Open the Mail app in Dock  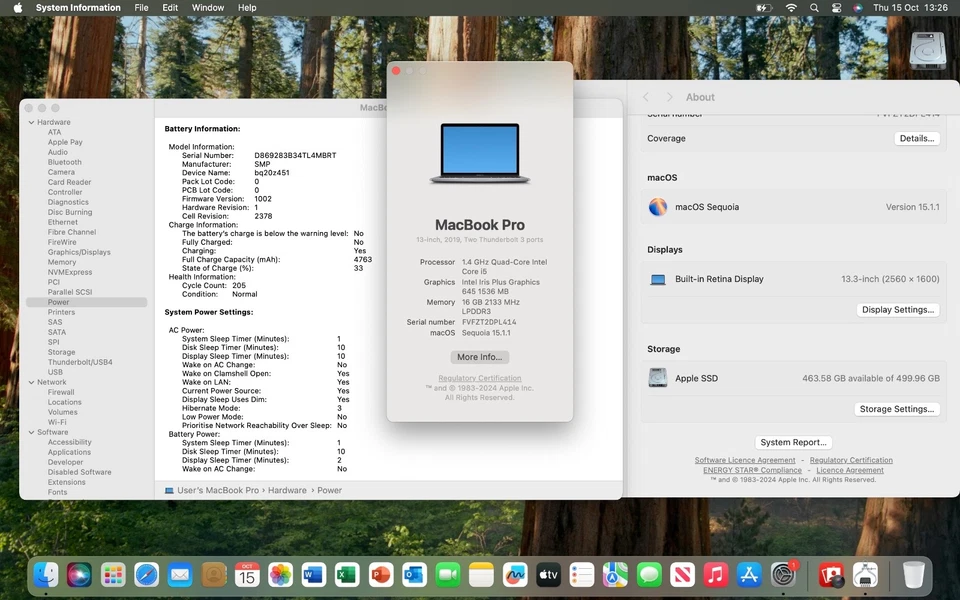pos(180,575)
